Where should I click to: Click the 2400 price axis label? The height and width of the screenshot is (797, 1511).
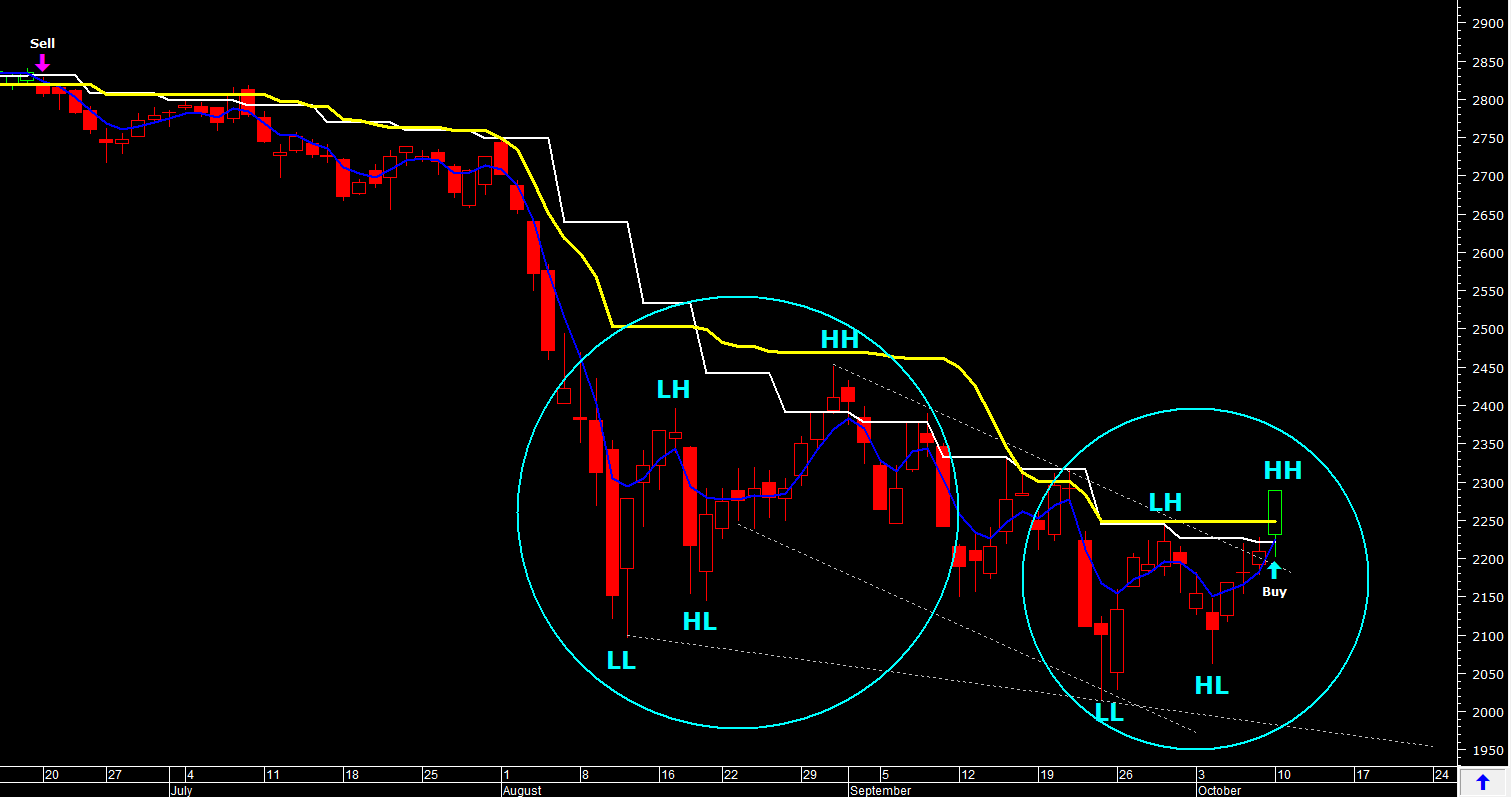coord(1487,406)
